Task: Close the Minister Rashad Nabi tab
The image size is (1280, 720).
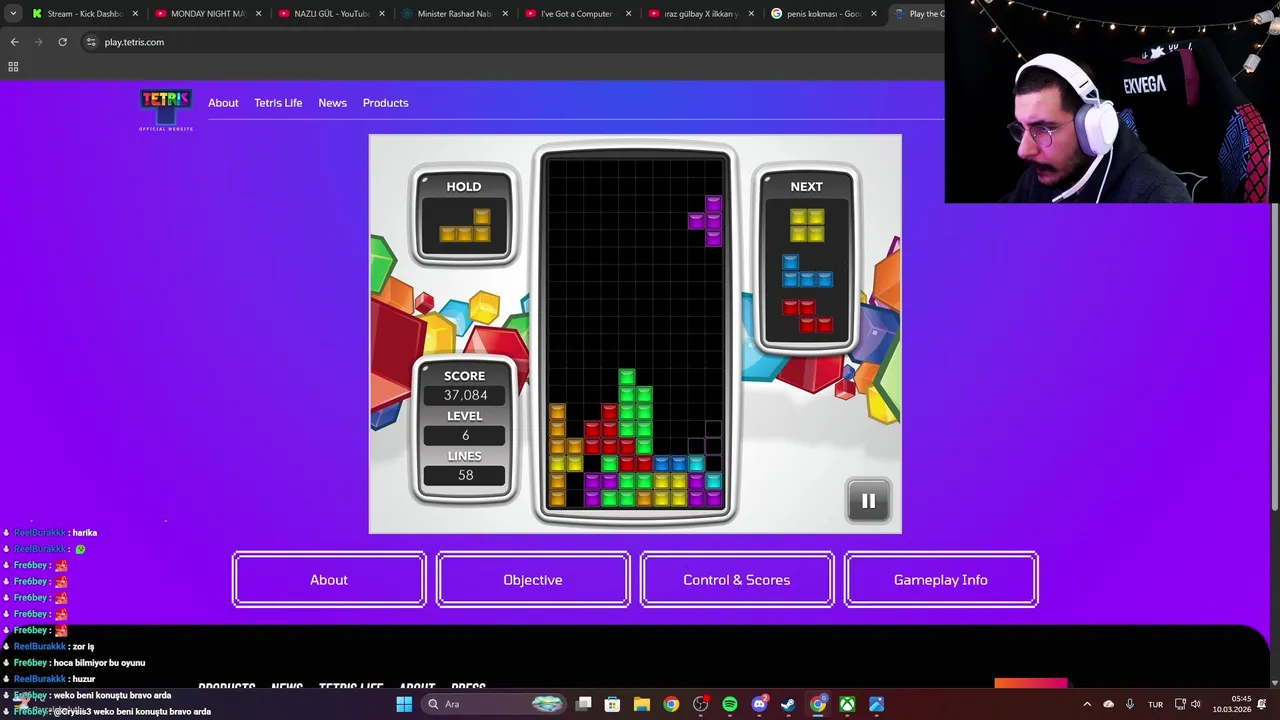Action: (x=504, y=14)
